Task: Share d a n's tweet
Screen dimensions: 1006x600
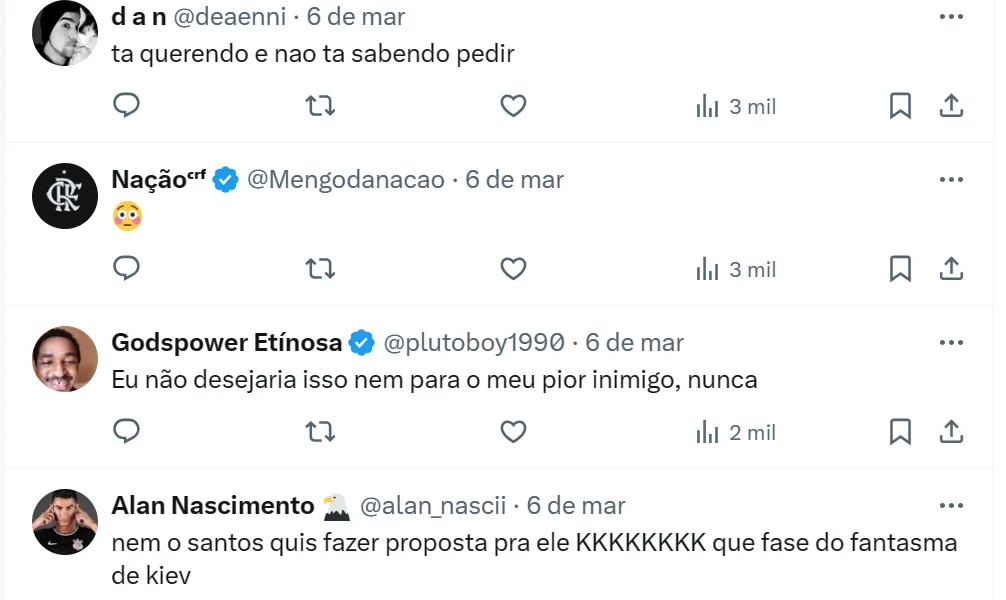Action: (x=952, y=105)
